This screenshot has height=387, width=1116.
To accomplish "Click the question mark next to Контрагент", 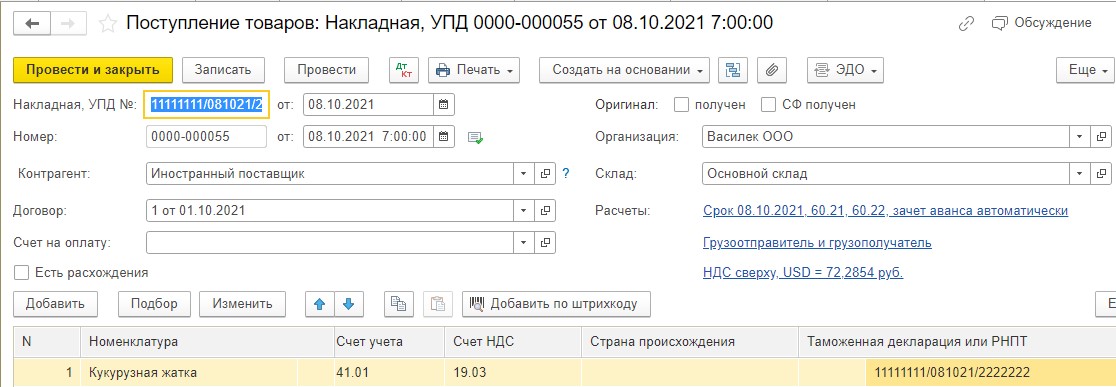I will 566,173.
